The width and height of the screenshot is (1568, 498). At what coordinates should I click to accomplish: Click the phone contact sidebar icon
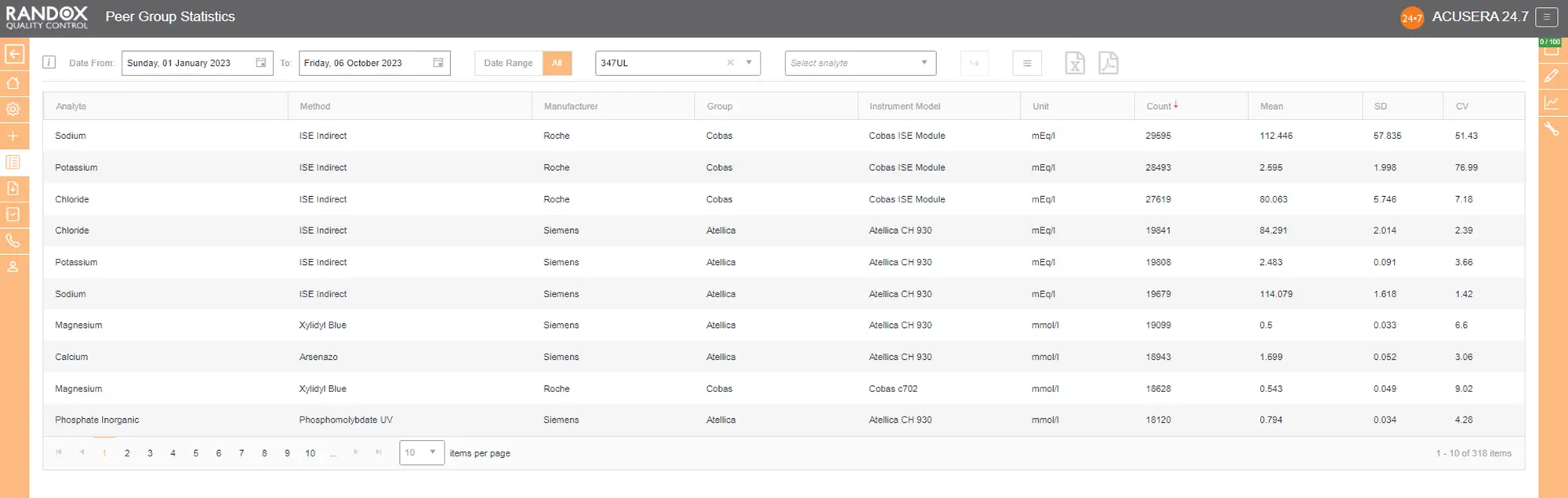click(13, 241)
